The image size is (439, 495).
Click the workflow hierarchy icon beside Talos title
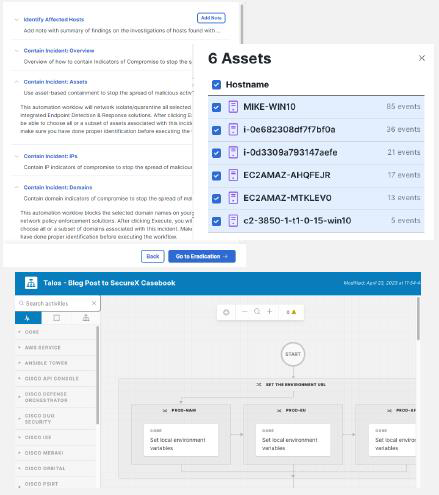[31, 283]
